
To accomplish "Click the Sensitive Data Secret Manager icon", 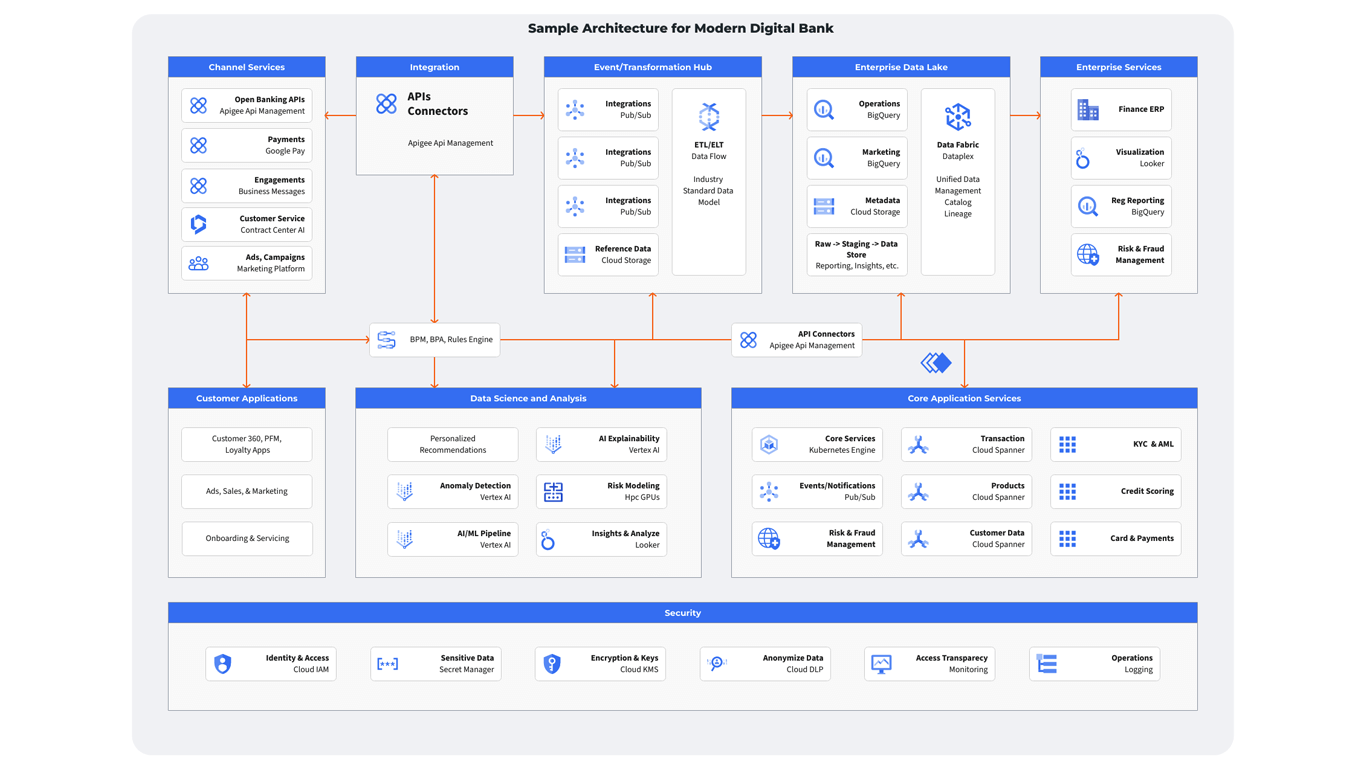I will tap(388, 664).
